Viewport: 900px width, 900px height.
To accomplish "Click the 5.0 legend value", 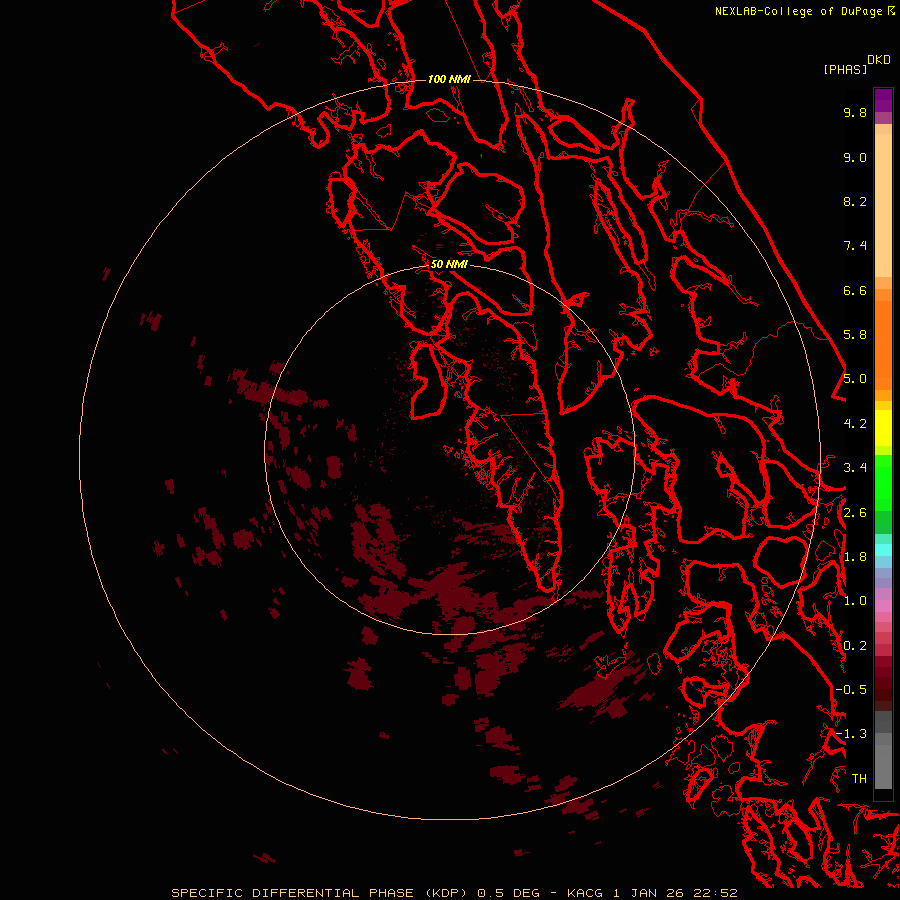I will click(855, 379).
